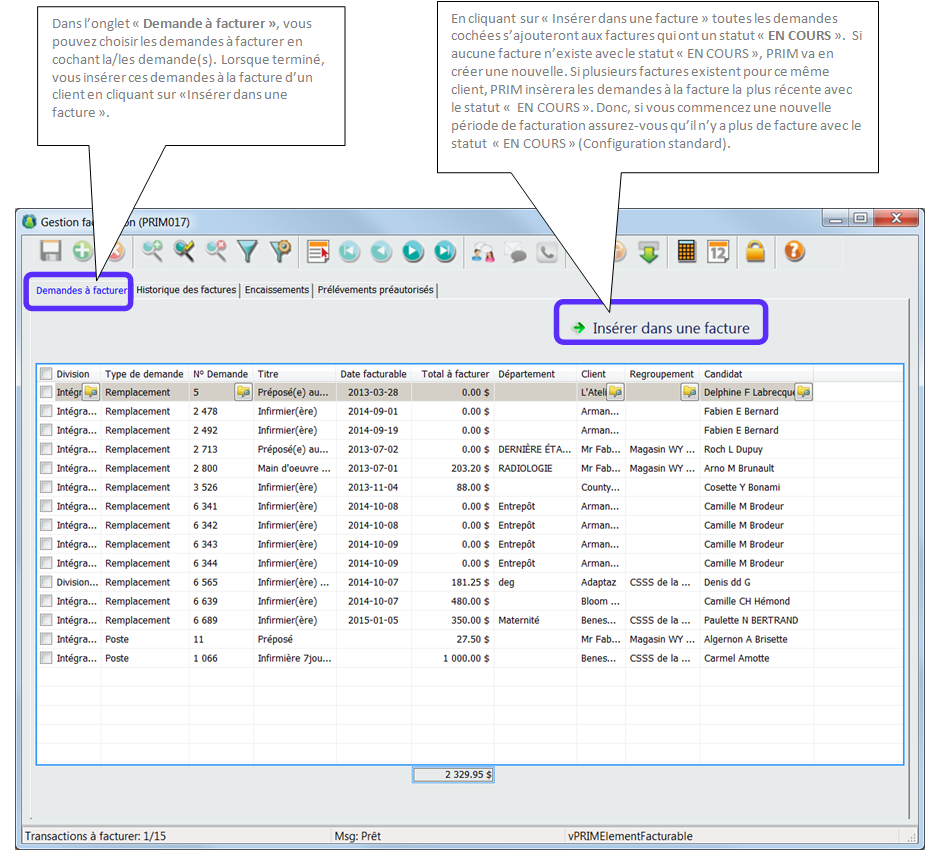The height and width of the screenshot is (852, 927).
Task: Open the help question mark icon
Action: pos(794,251)
